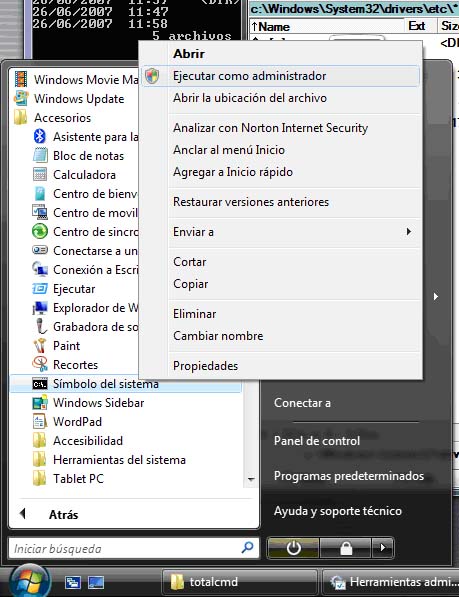
Task: Open Panel de control link
Action: (x=317, y=441)
